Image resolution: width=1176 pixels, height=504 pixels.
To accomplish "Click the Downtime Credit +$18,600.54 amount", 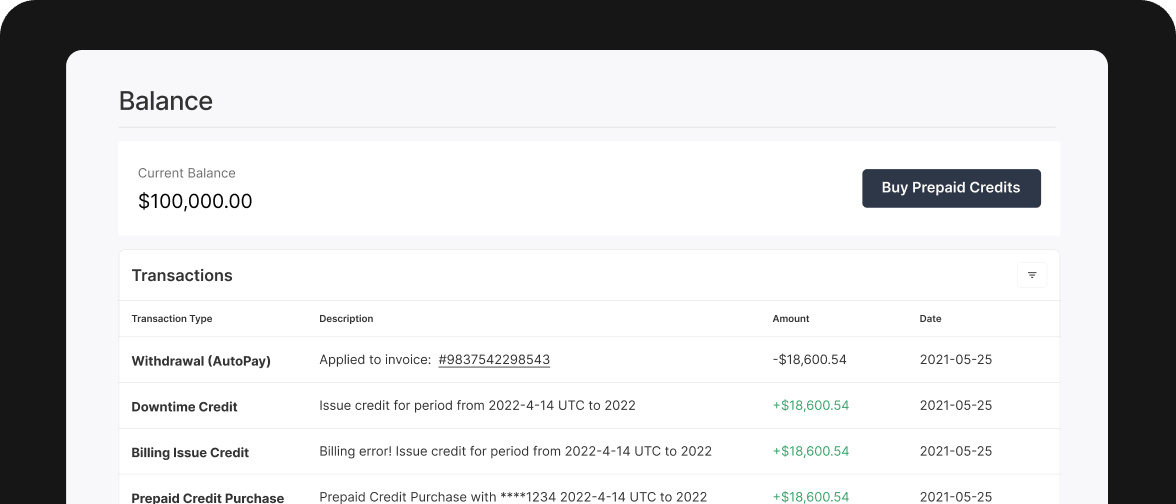I will pos(811,406).
